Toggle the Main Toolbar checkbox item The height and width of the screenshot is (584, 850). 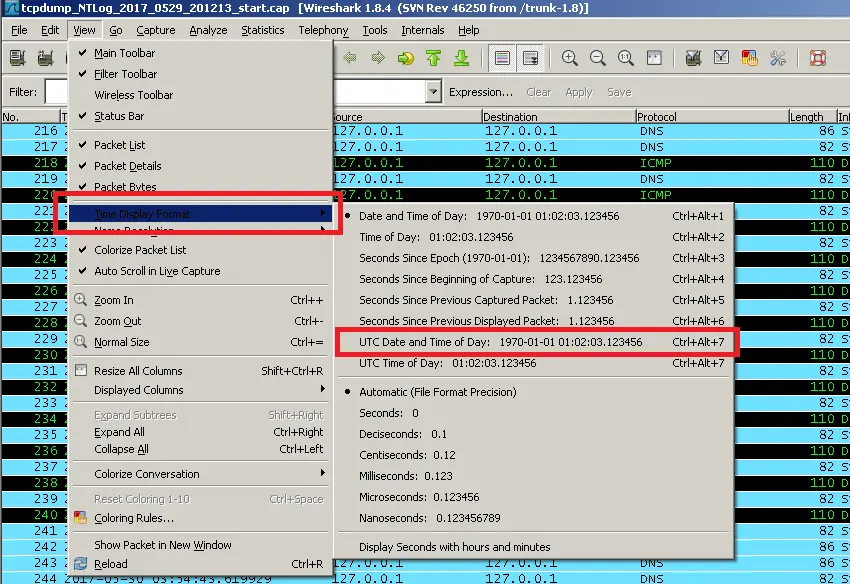(200, 53)
